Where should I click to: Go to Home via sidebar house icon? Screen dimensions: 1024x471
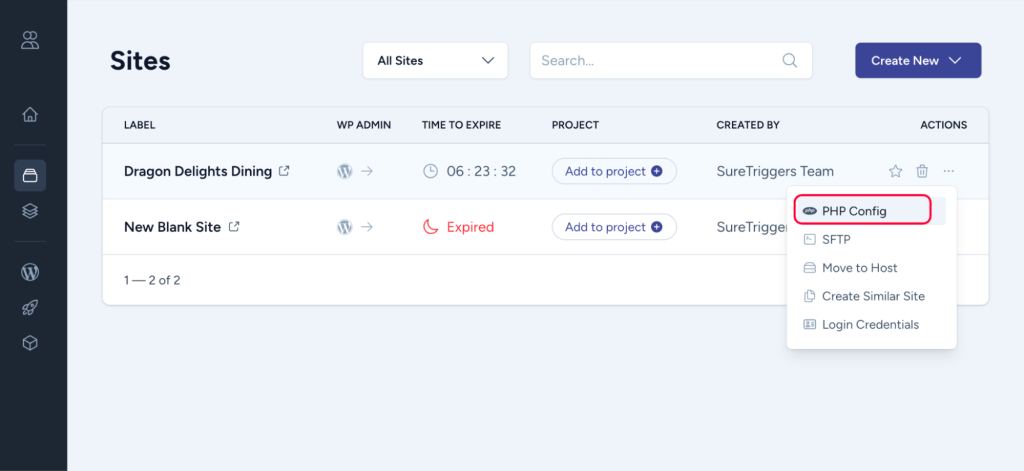[x=30, y=114]
